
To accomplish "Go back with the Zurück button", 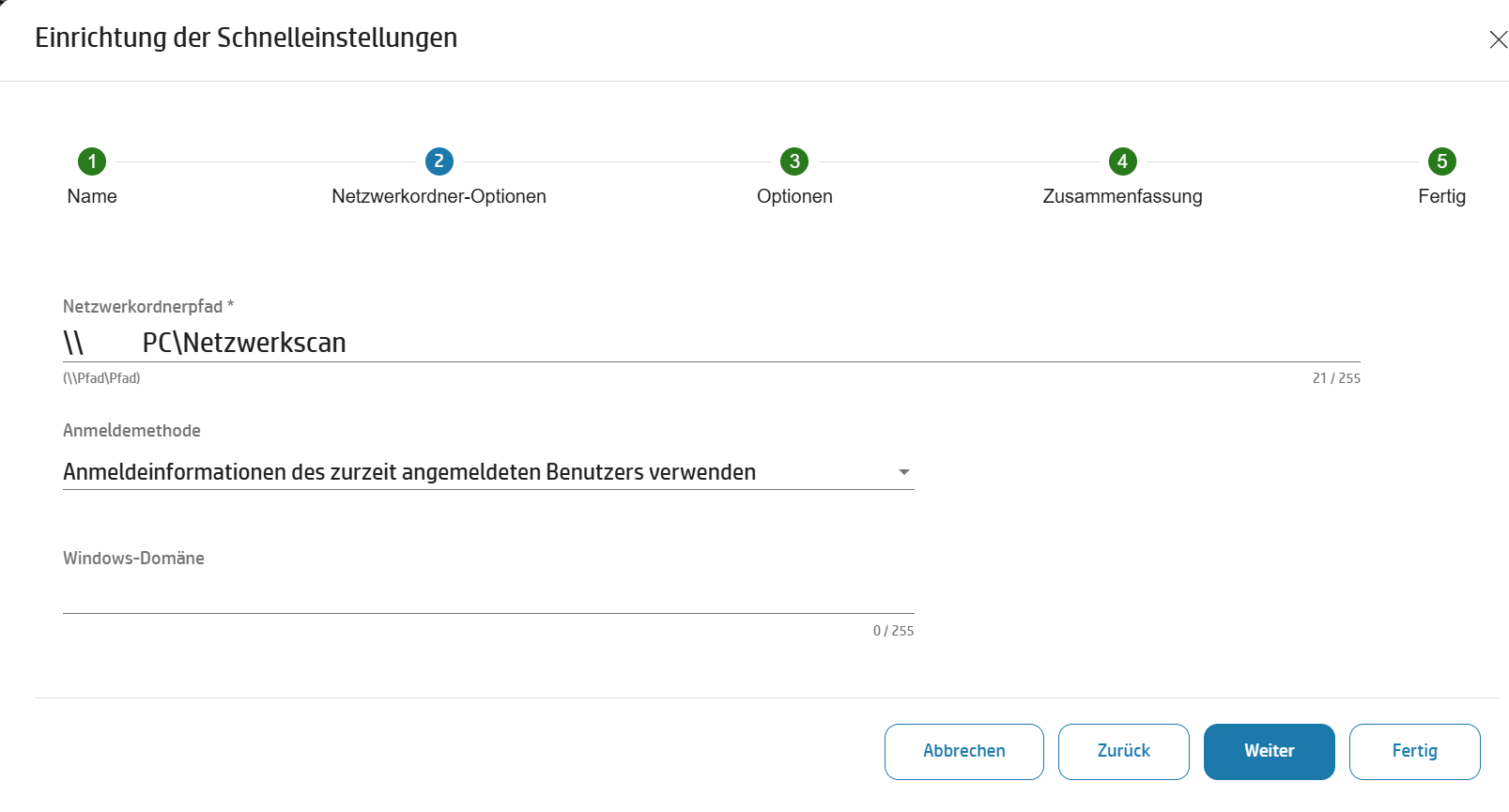I will coord(1123,751).
